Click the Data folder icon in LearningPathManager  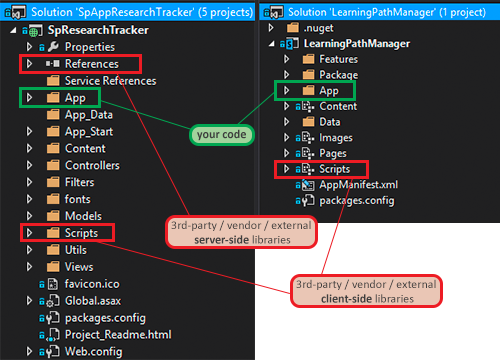coord(308,122)
